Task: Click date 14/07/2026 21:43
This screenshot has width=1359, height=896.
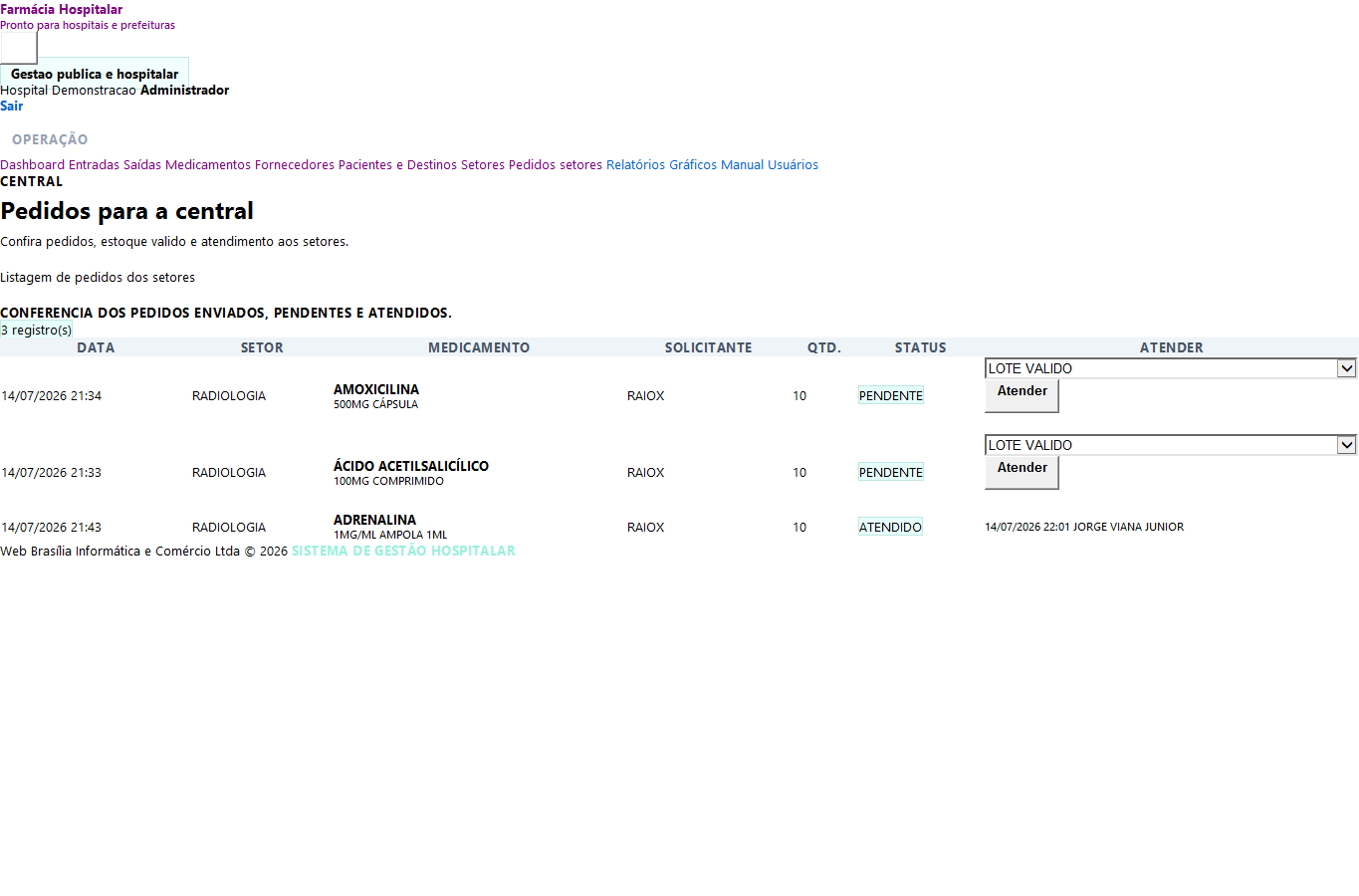Action: click(x=52, y=528)
